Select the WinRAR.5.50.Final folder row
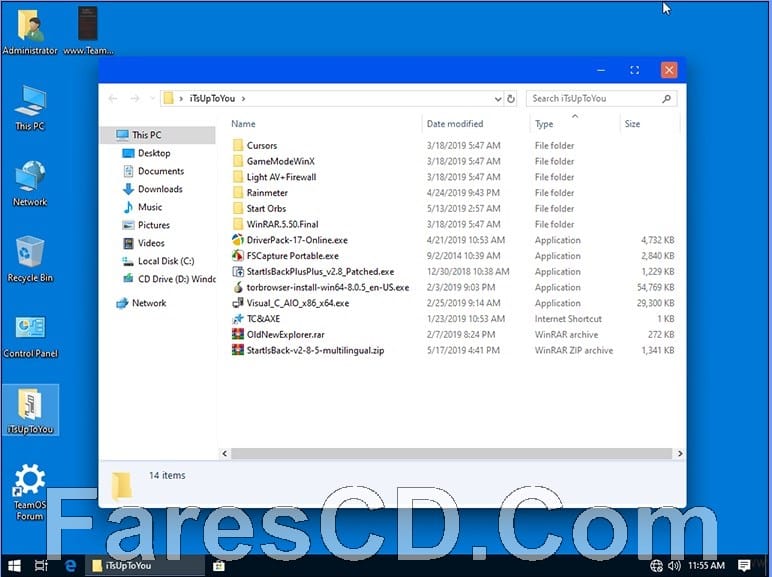772x577 pixels. (453, 224)
